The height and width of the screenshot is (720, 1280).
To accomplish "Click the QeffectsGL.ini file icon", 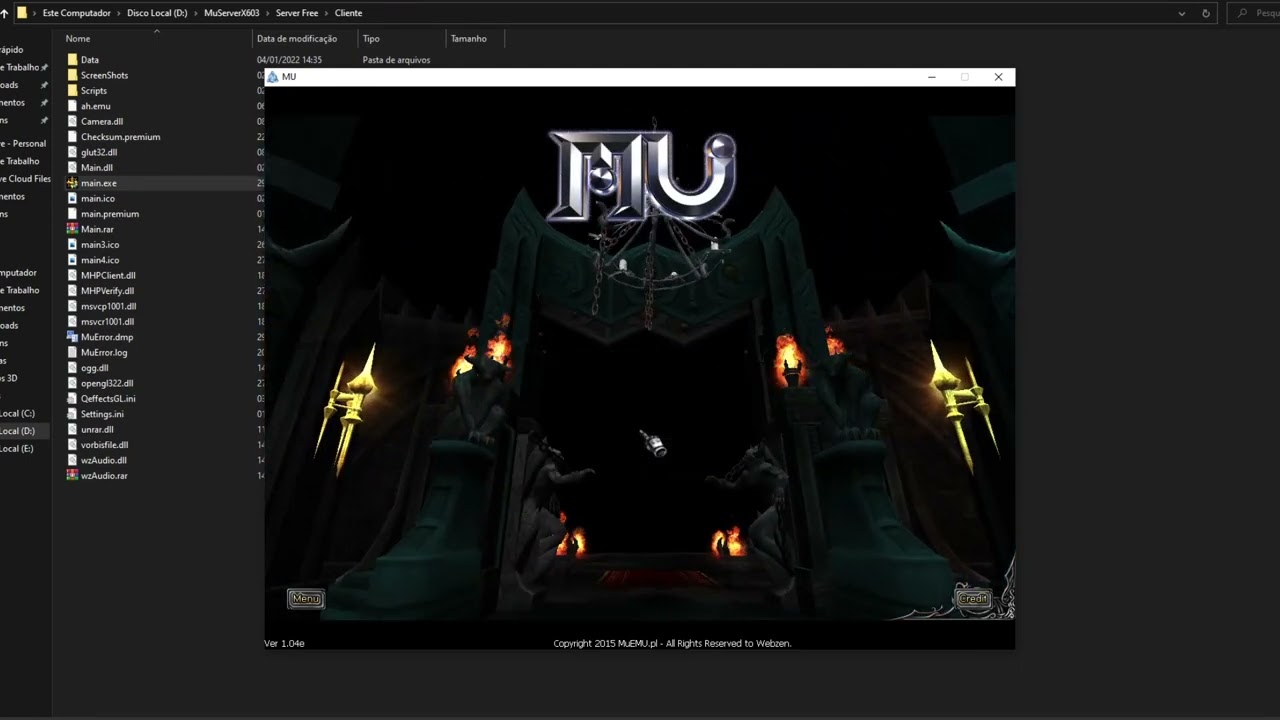I will click(72, 398).
